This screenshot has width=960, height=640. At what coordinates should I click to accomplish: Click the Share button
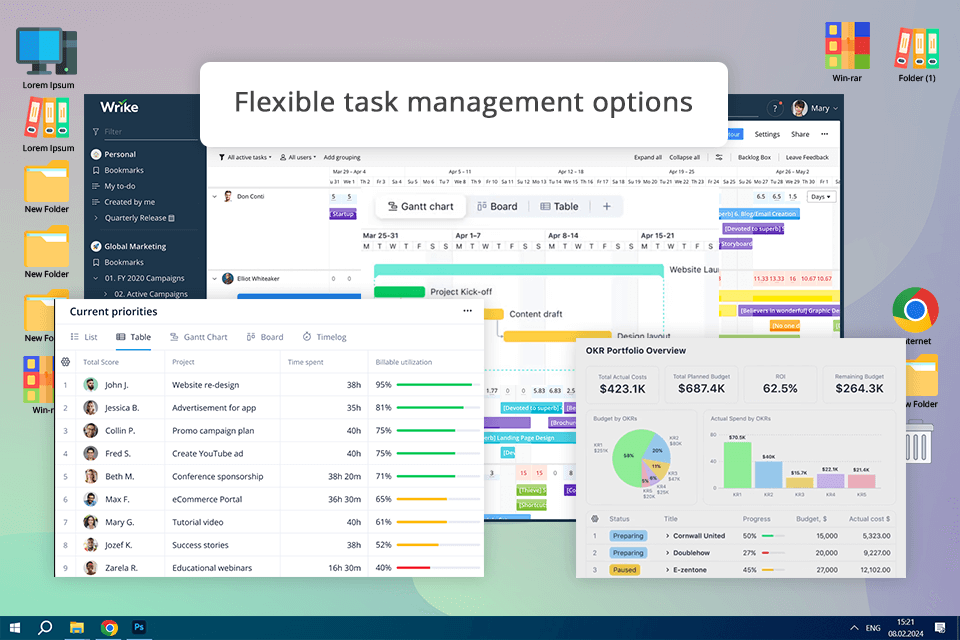coord(800,134)
